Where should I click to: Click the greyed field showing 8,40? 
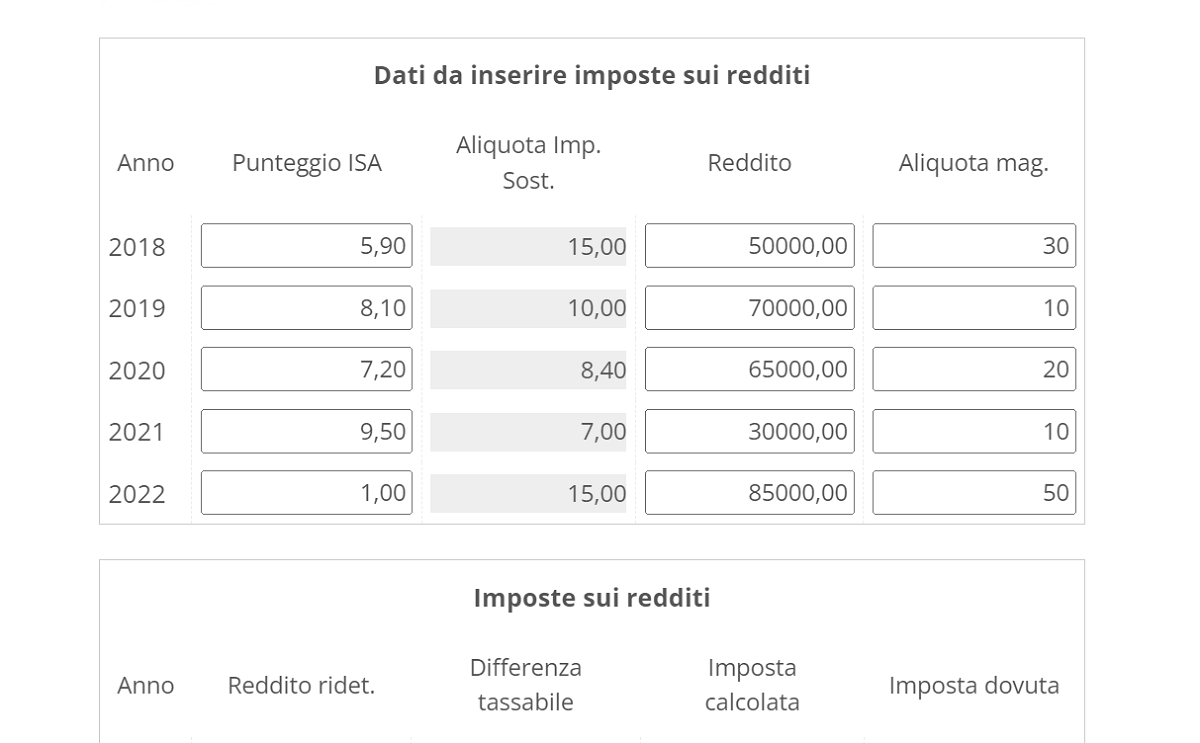pos(528,369)
